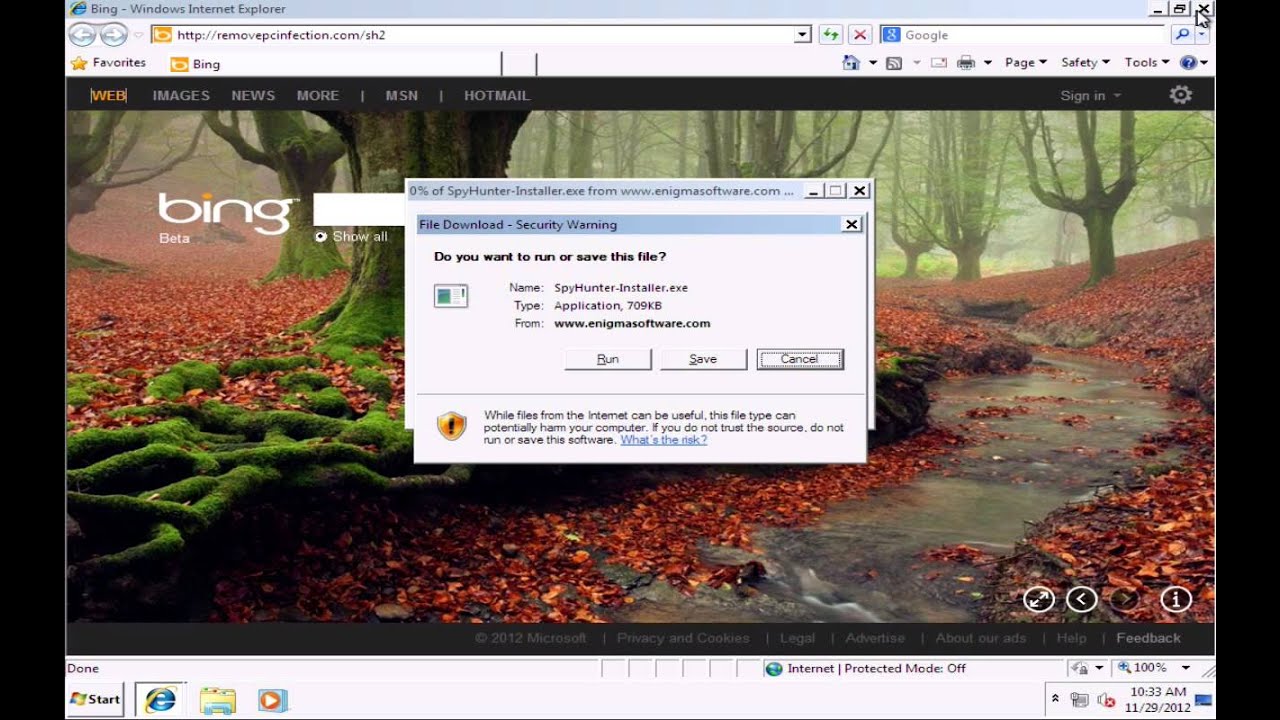Screen dimensions: 1280x720
Task: Click the shield warning icon in dialog
Action: [452, 427]
